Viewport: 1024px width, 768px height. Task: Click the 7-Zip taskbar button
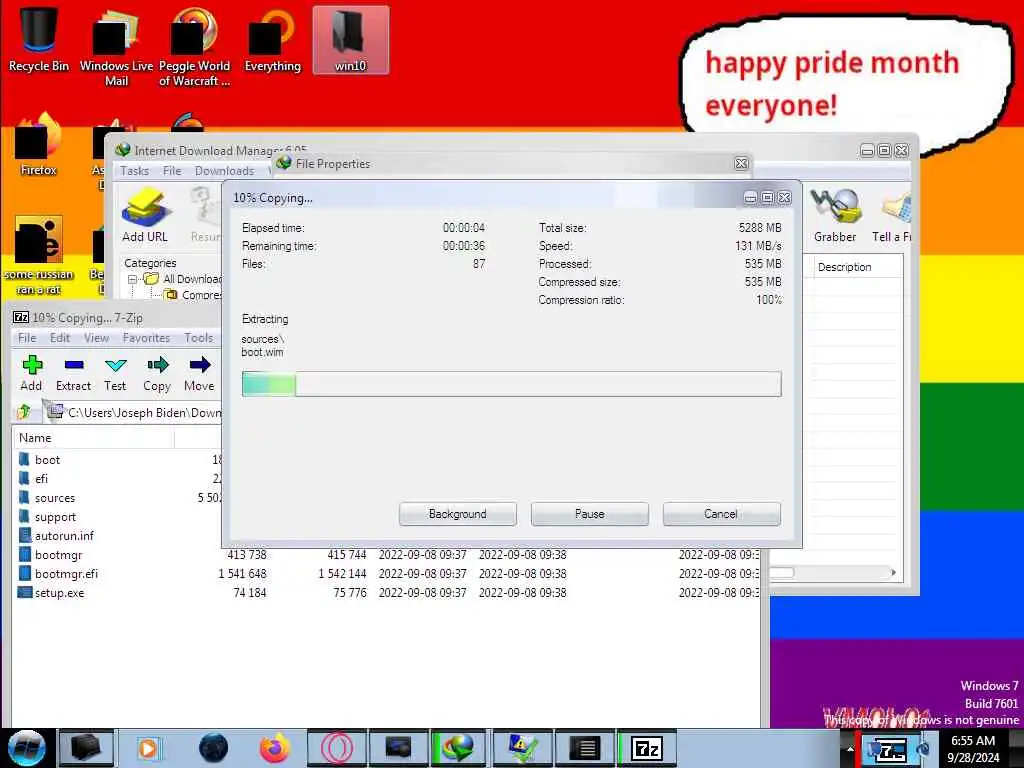(x=647, y=748)
